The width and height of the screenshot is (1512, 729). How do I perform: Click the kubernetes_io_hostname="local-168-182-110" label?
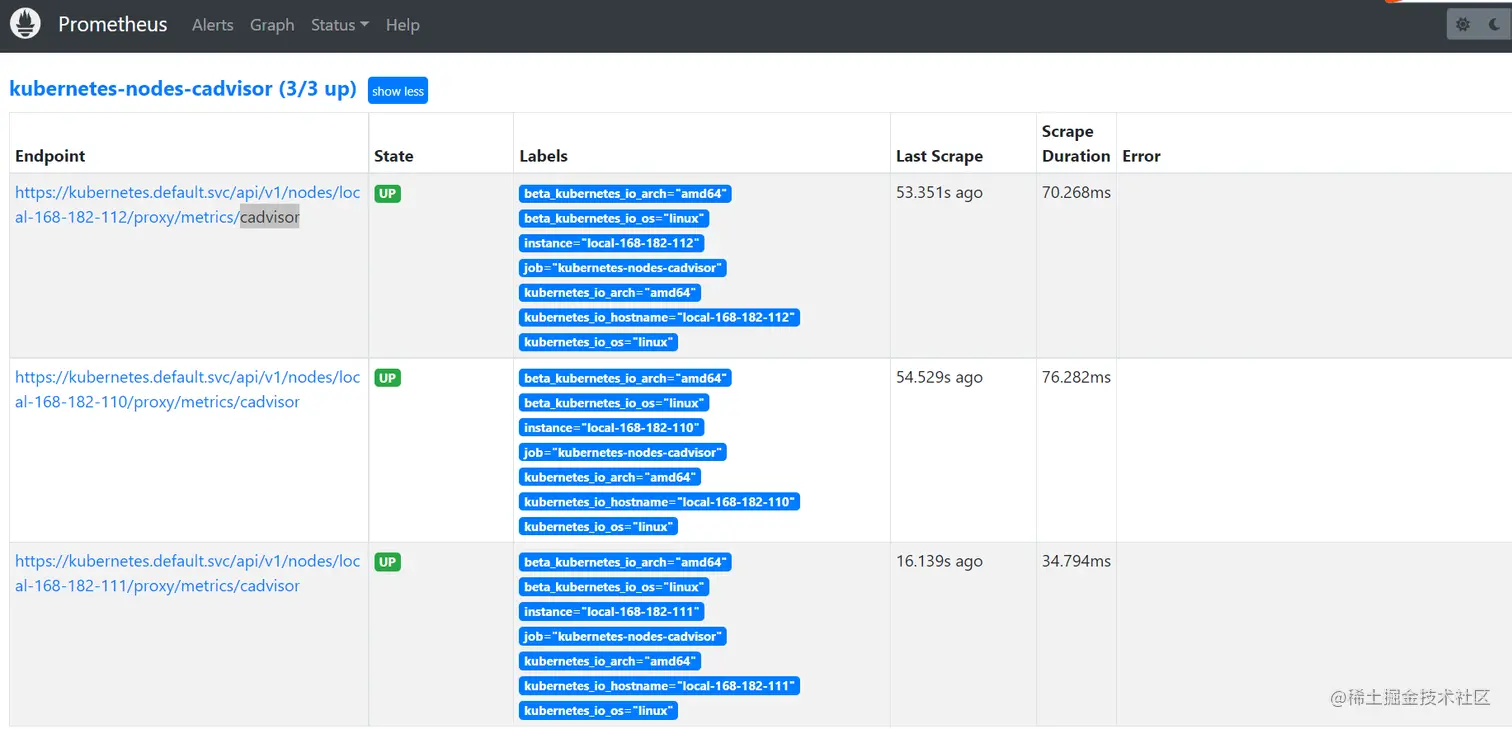(x=659, y=501)
